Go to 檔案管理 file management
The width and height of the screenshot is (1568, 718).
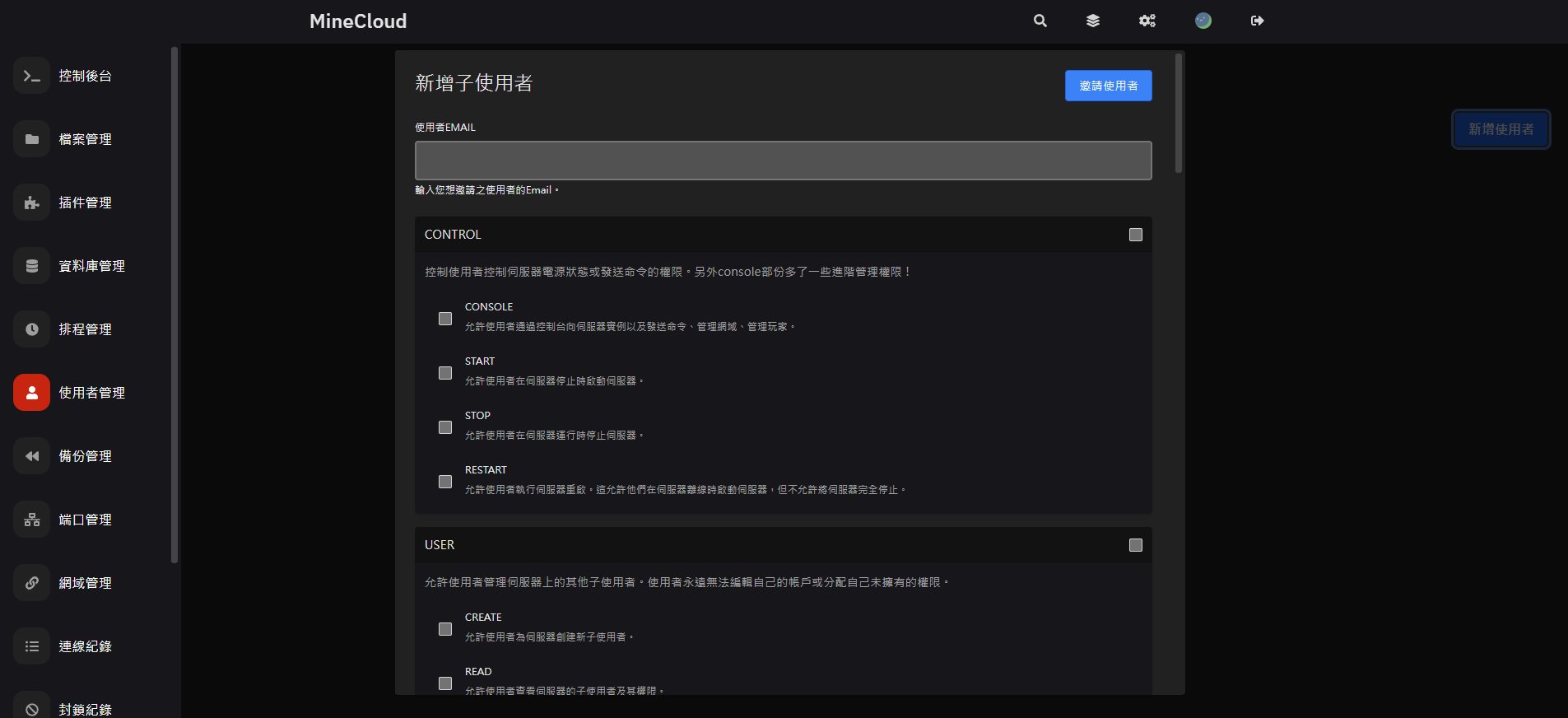[x=85, y=139]
